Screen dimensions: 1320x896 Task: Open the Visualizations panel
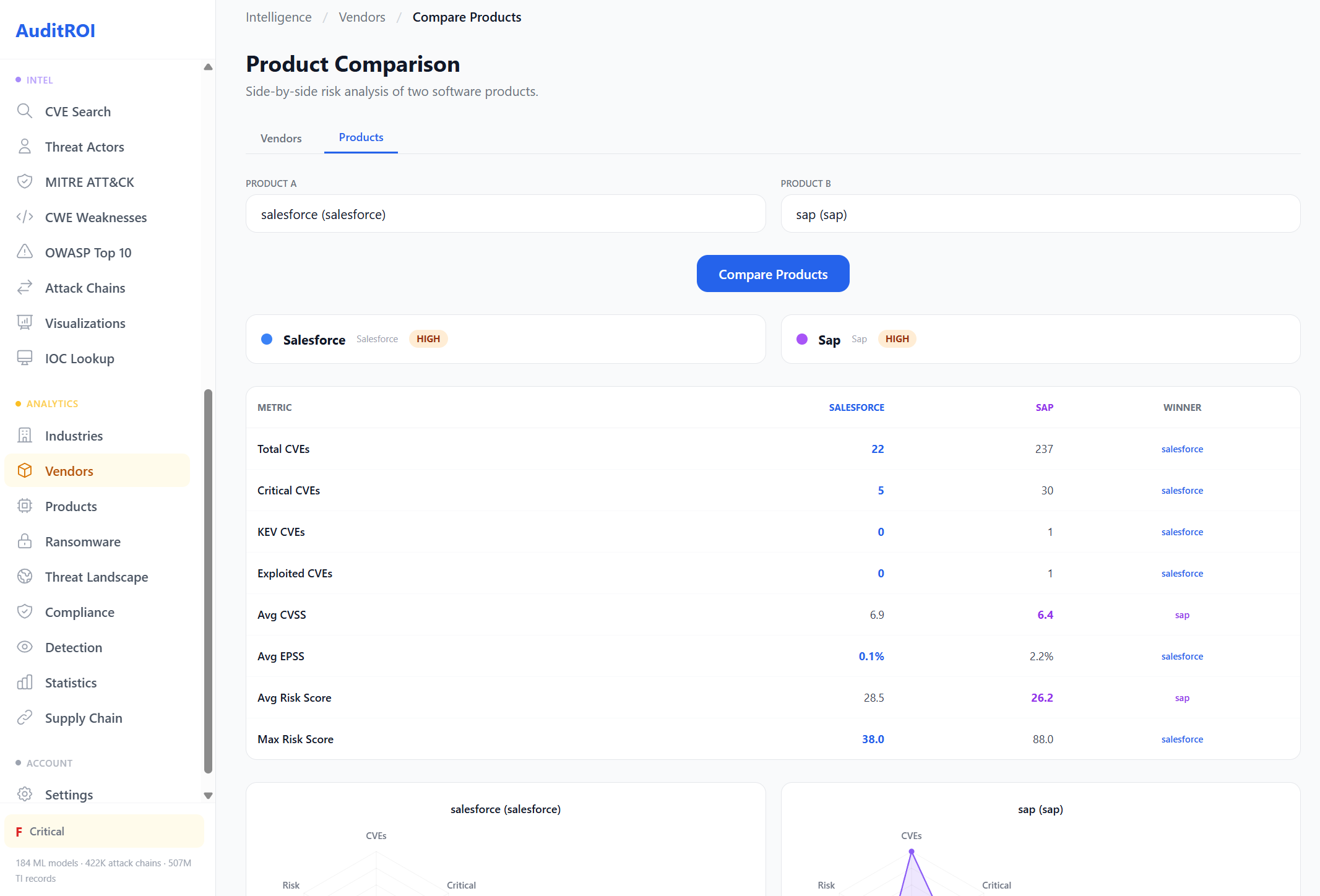pos(85,322)
